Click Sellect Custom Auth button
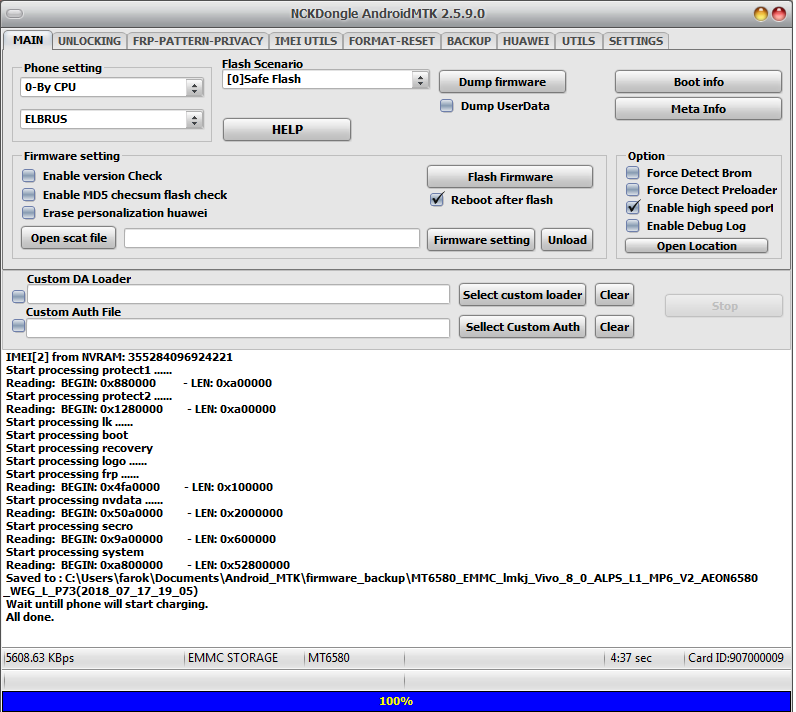 [x=522, y=327]
